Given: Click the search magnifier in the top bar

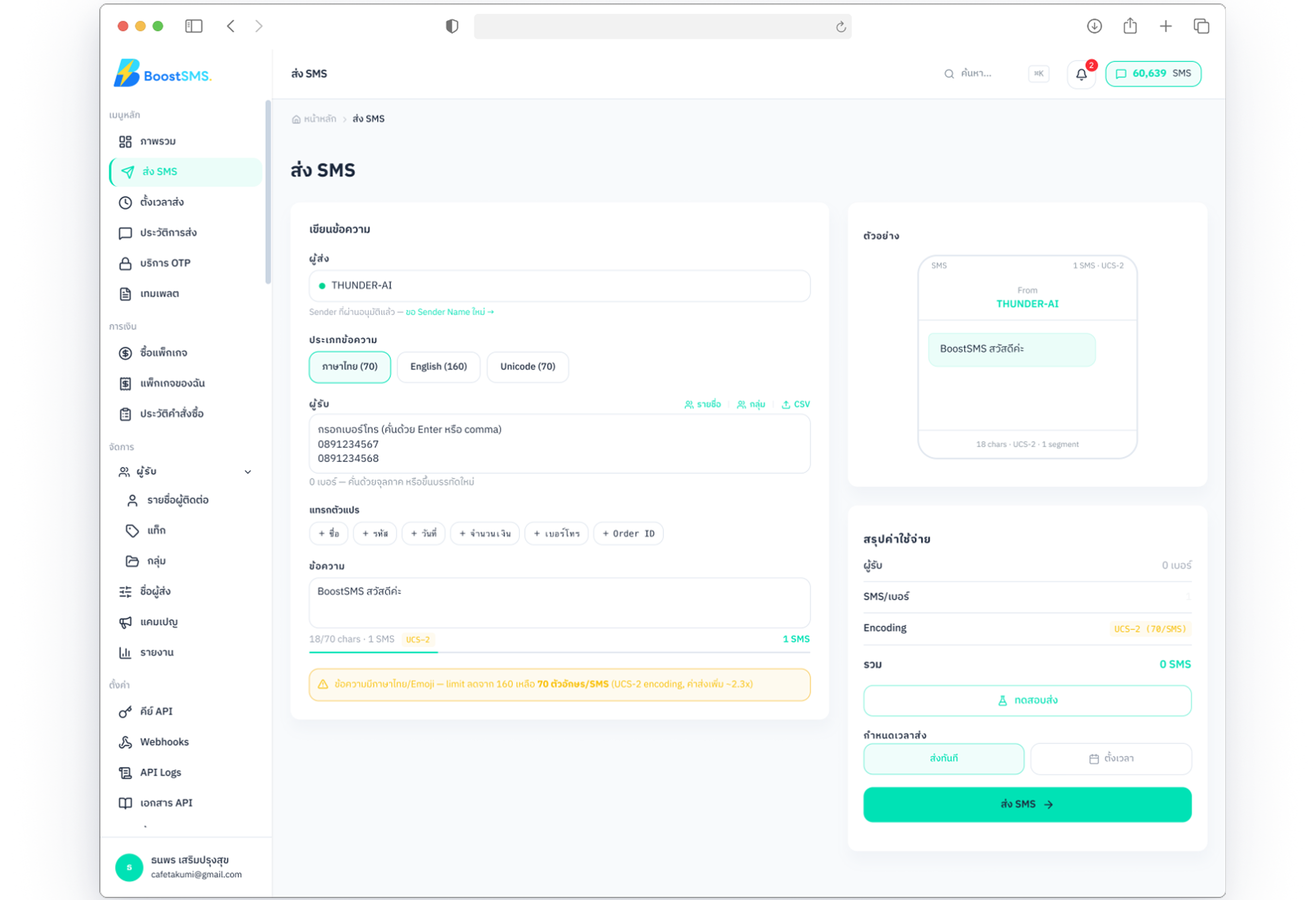Looking at the screenshot, I should [x=948, y=74].
